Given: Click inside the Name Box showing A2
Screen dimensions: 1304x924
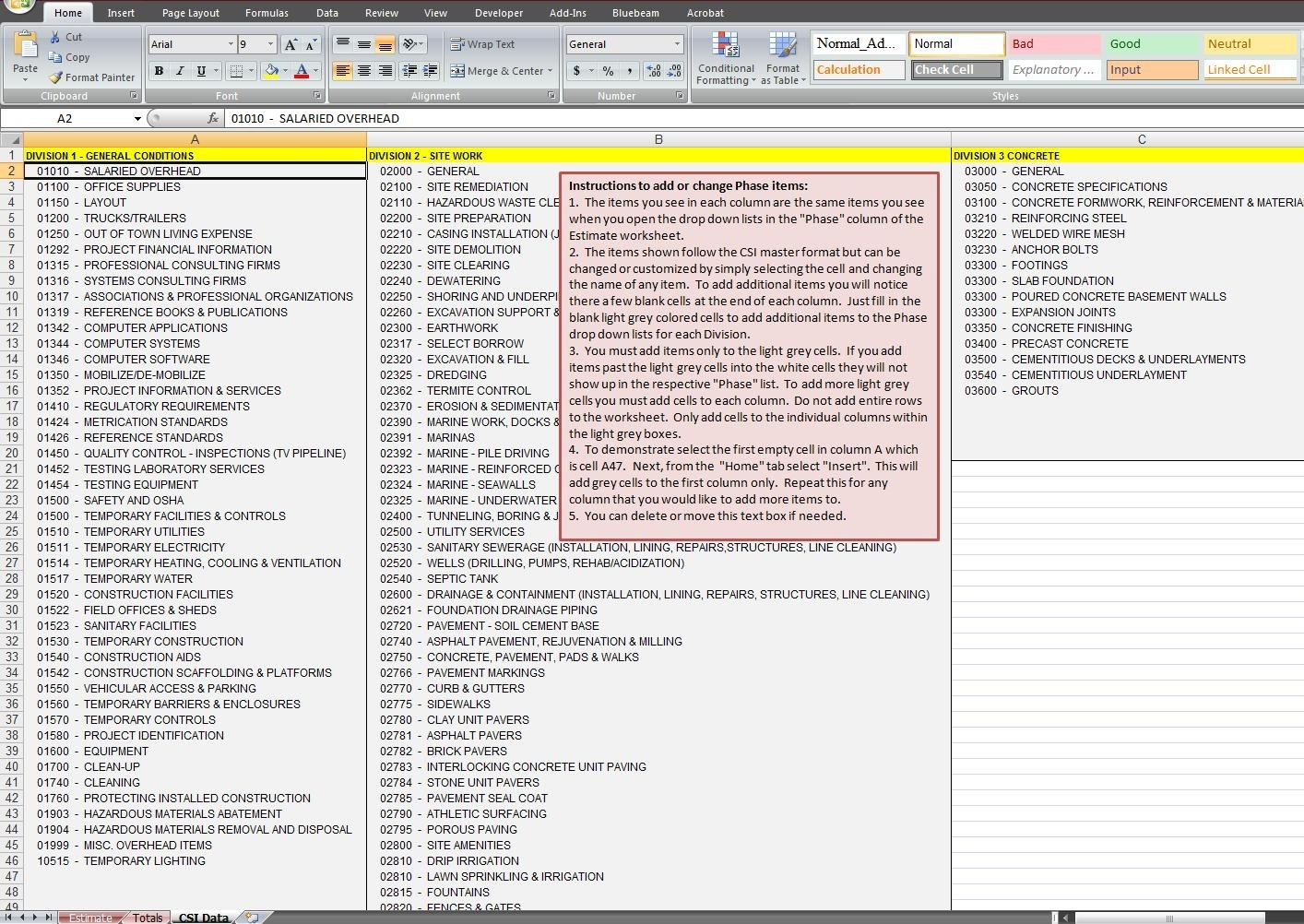Looking at the screenshot, I should click(x=69, y=118).
